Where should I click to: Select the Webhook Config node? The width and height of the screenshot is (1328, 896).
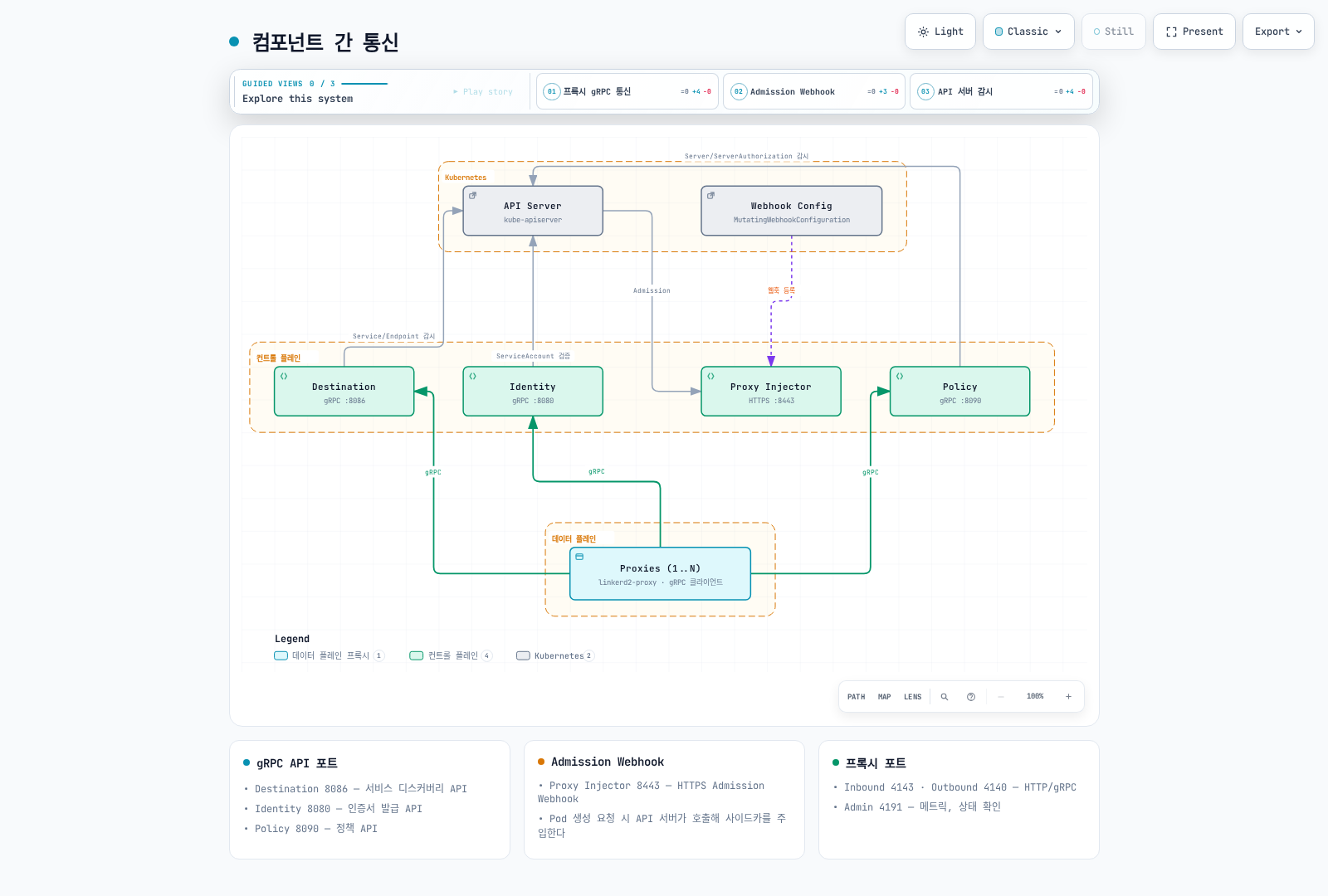792,211
